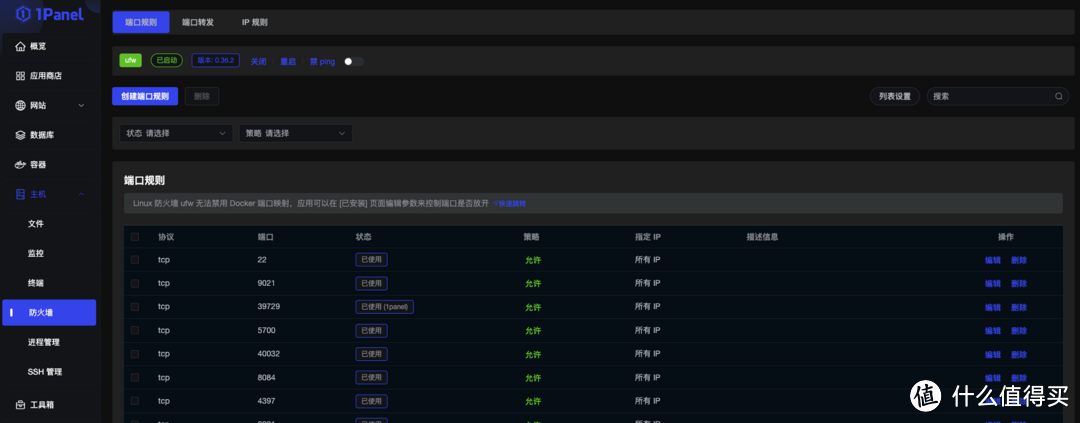Click the 端口 column header
Viewport: 1080px width, 423px height.
click(x=265, y=237)
